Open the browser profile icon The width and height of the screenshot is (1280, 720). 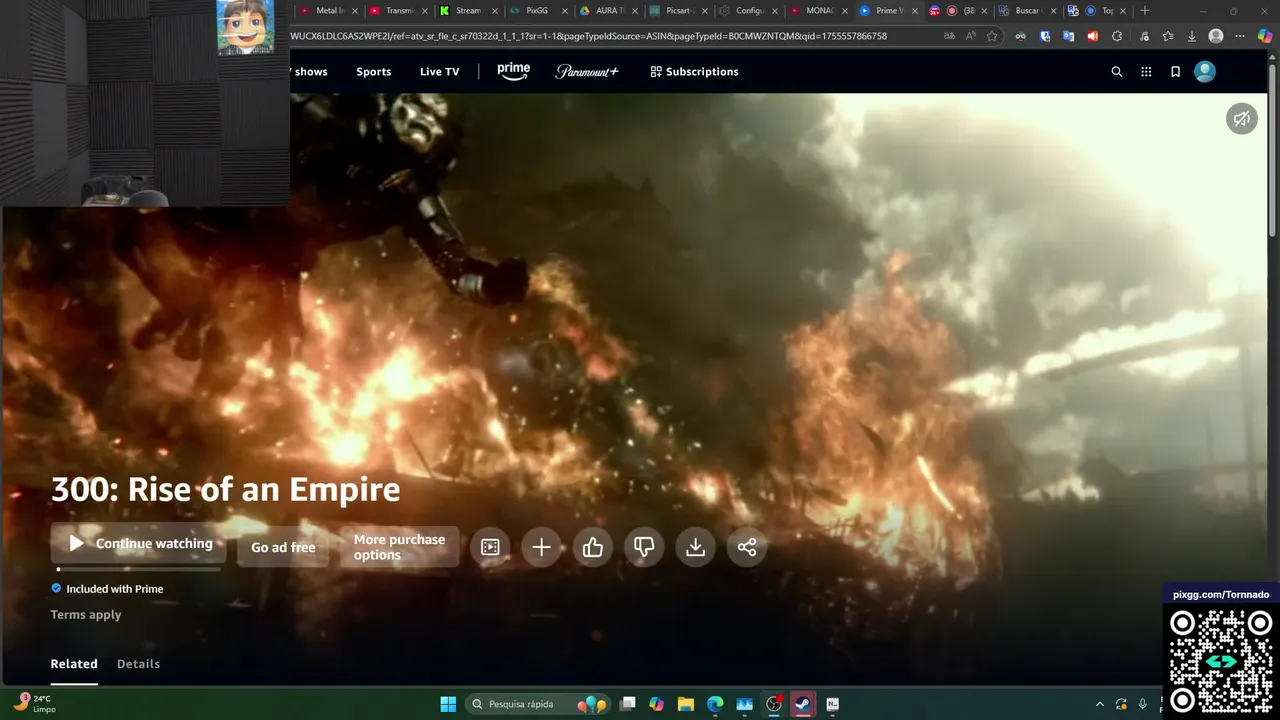pyautogui.click(x=1216, y=36)
